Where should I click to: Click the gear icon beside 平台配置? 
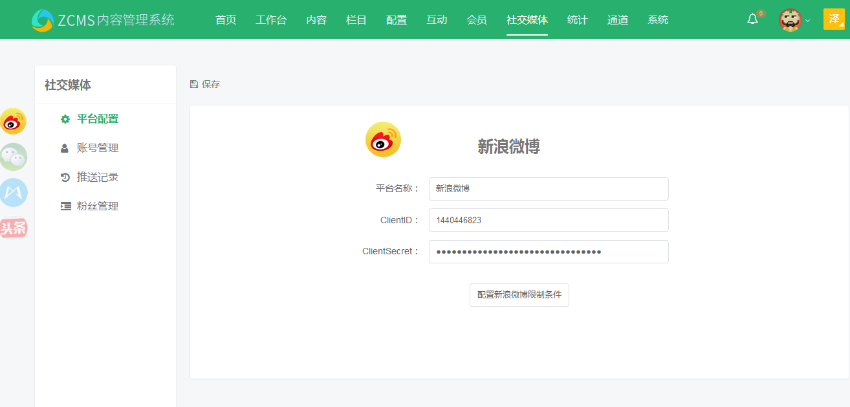(x=66, y=119)
